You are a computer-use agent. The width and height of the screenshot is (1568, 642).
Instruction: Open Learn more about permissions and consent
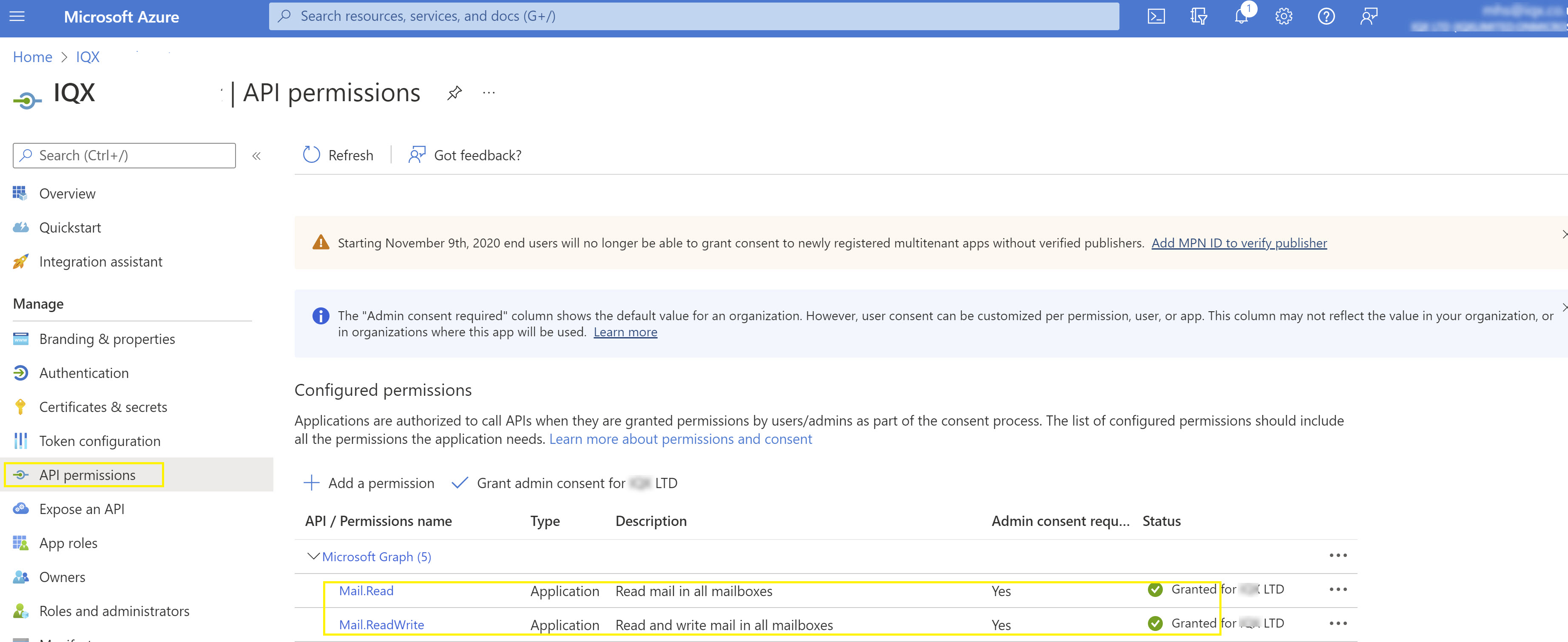pos(681,439)
